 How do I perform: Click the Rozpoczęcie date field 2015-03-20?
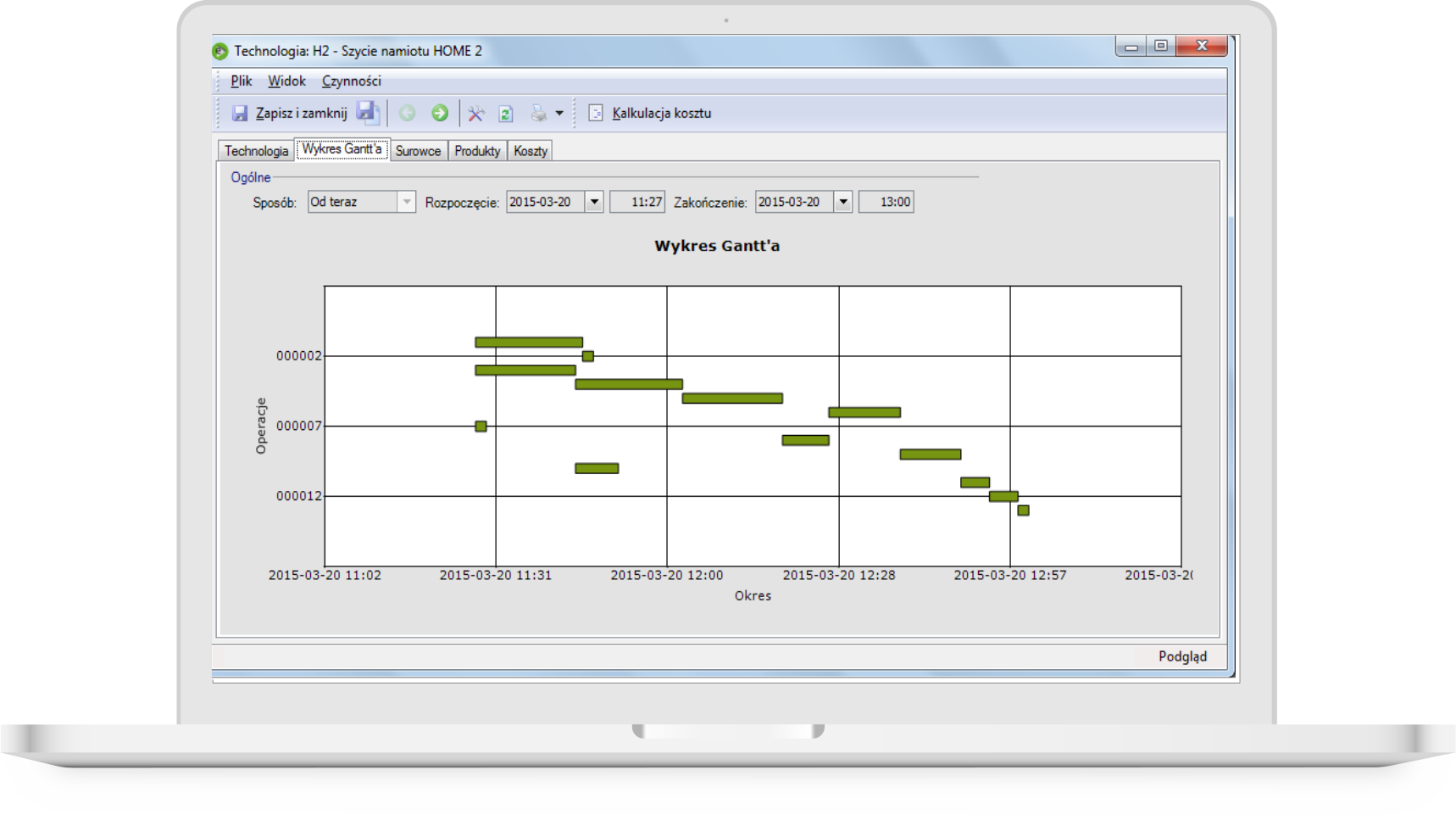[546, 202]
